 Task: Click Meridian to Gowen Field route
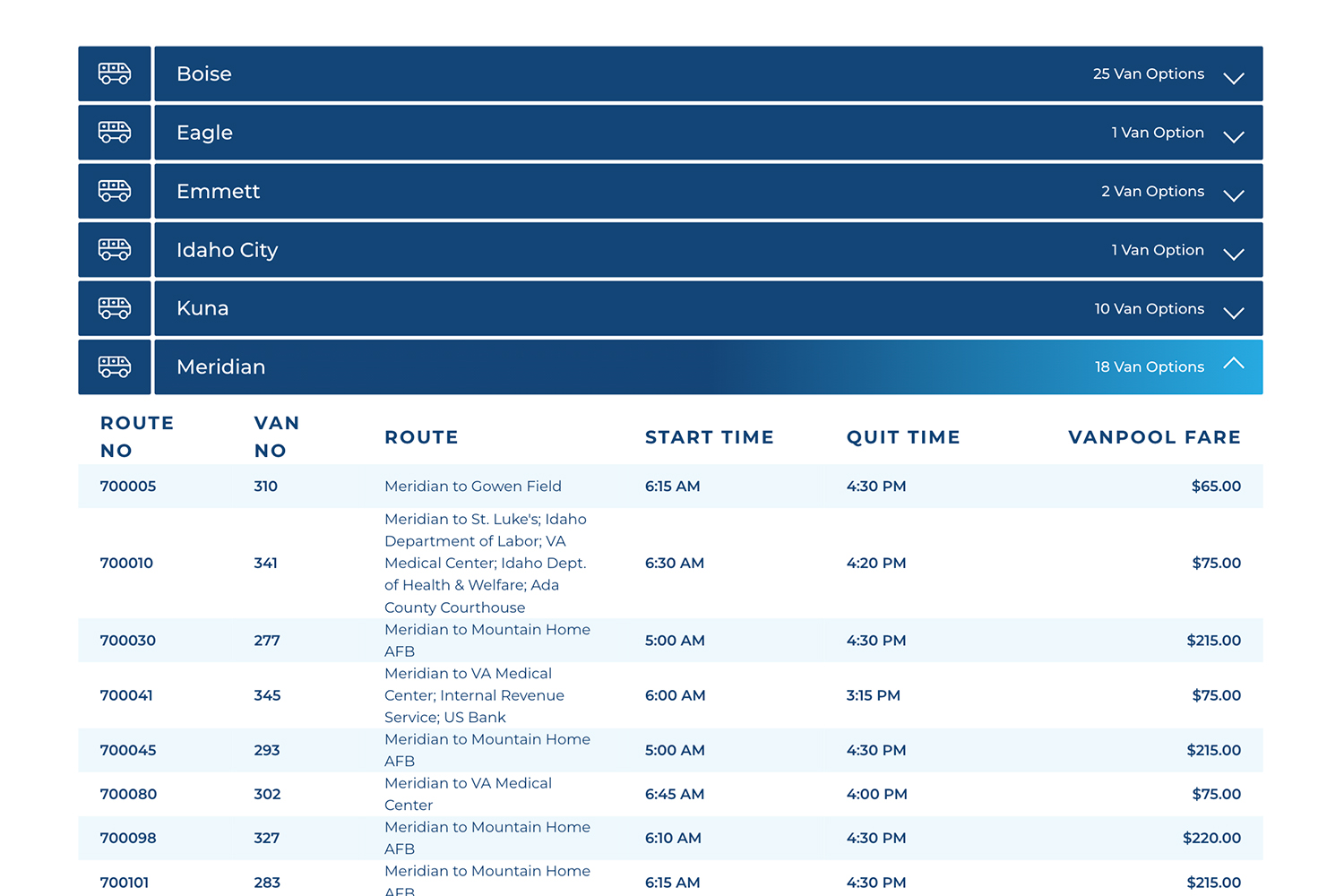tap(473, 487)
